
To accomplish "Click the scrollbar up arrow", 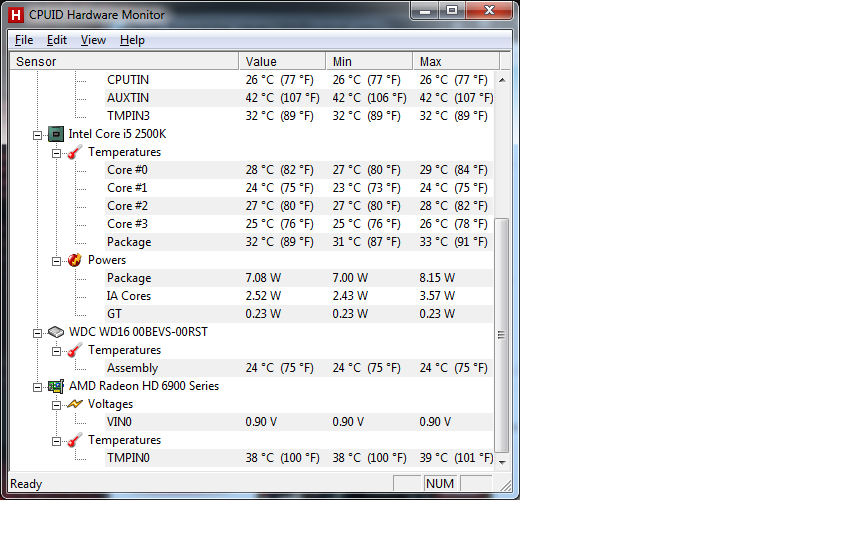I will click(x=502, y=80).
